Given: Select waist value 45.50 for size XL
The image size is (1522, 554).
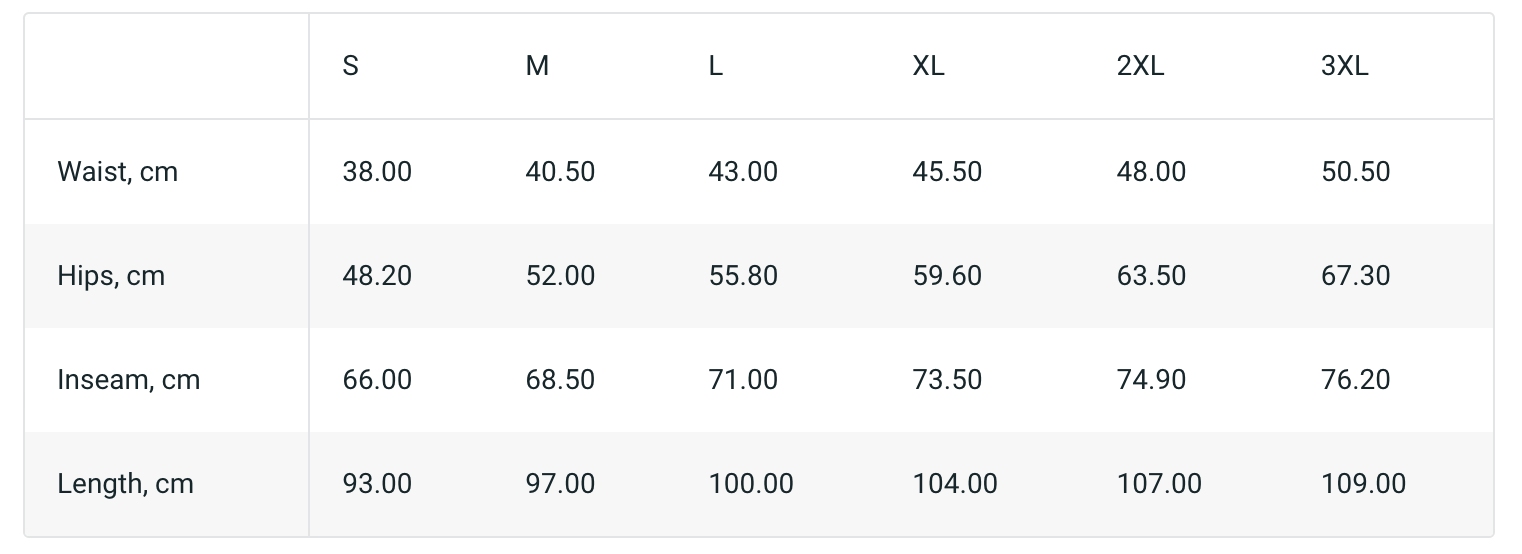Looking at the screenshot, I should (947, 172).
